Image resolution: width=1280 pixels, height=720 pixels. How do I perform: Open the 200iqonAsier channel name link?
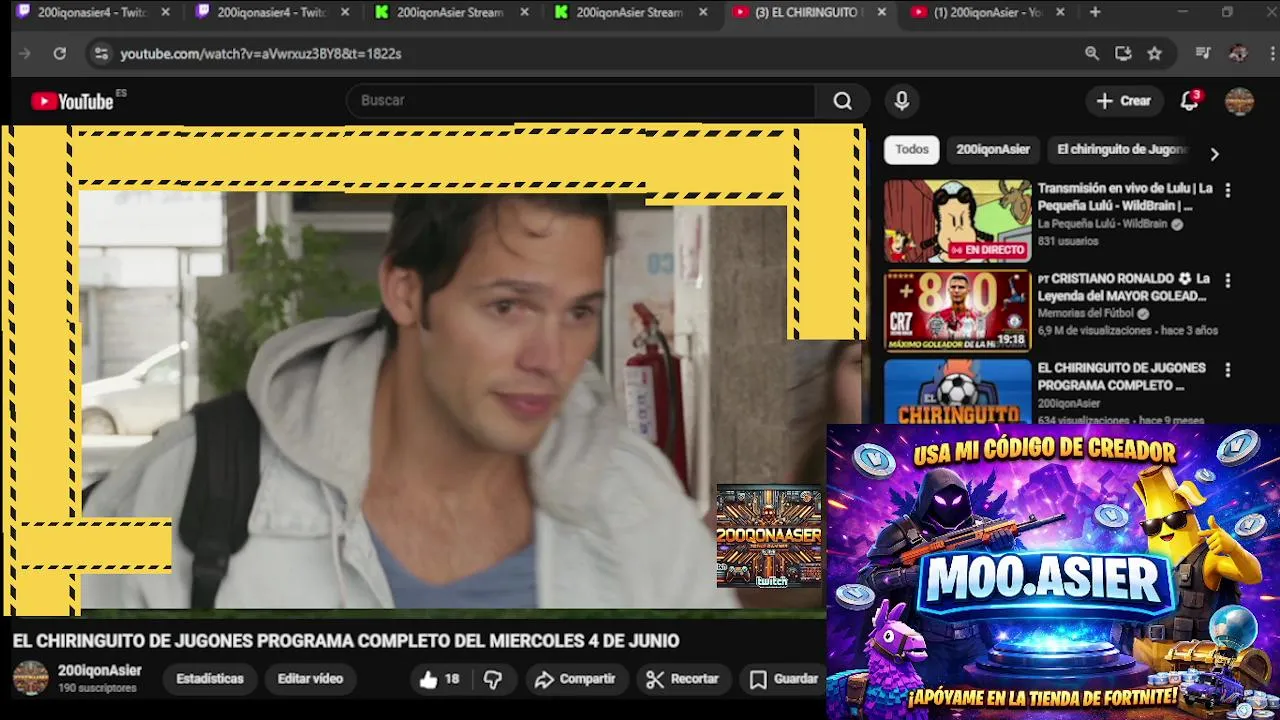point(100,671)
